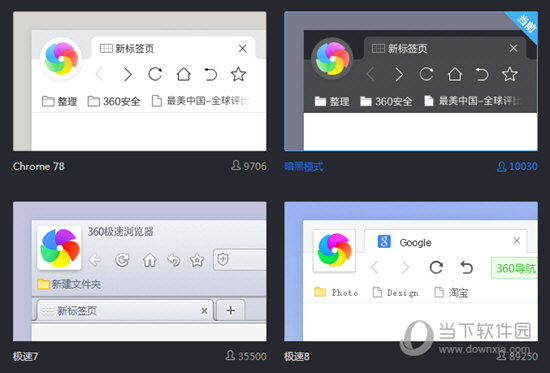The height and width of the screenshot is (373, 550).
Task: Choose the 极速8 skin preview
Action: (x=411, y=271)
